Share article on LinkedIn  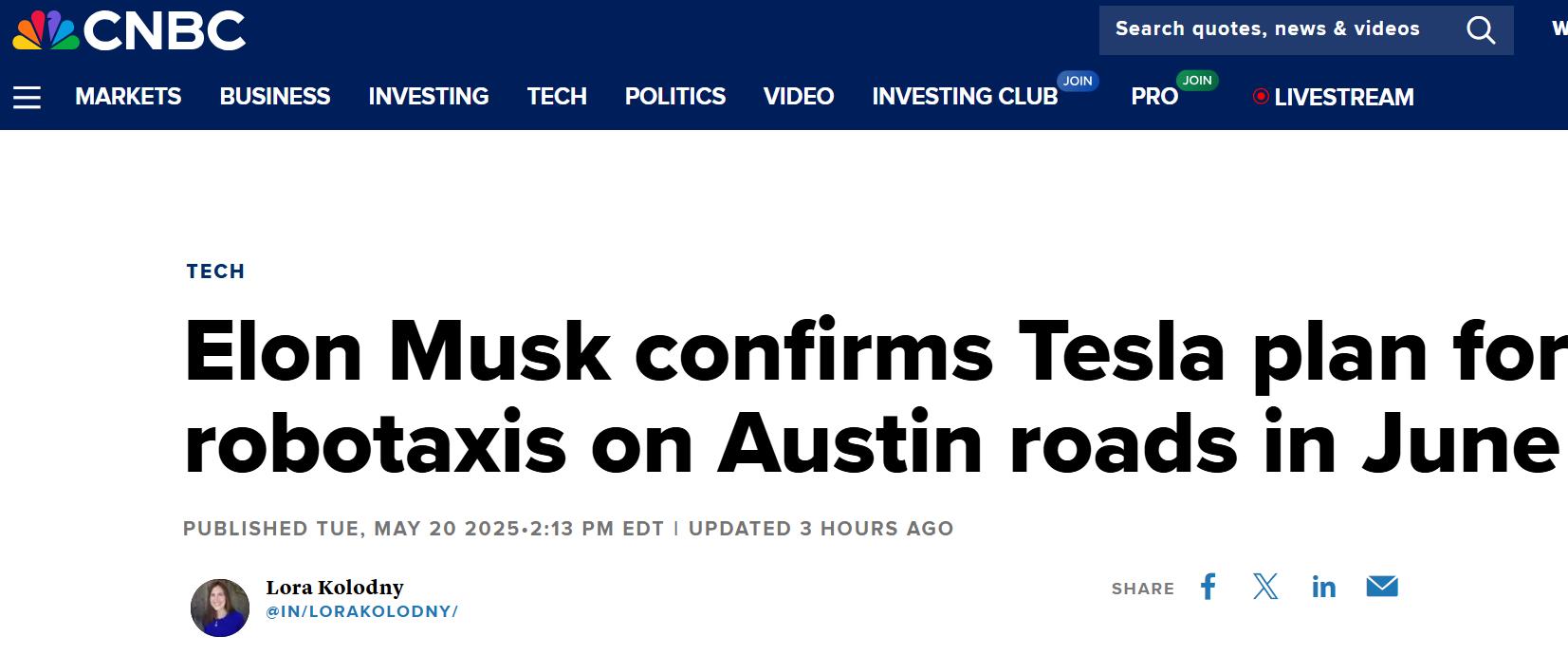point(1323,588)
